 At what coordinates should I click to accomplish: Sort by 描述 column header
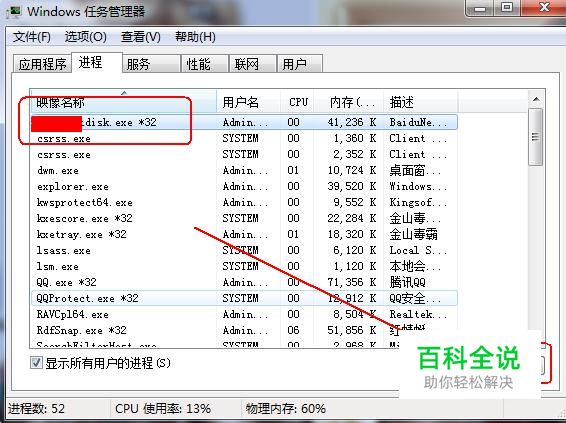click(x=421, y=102)
